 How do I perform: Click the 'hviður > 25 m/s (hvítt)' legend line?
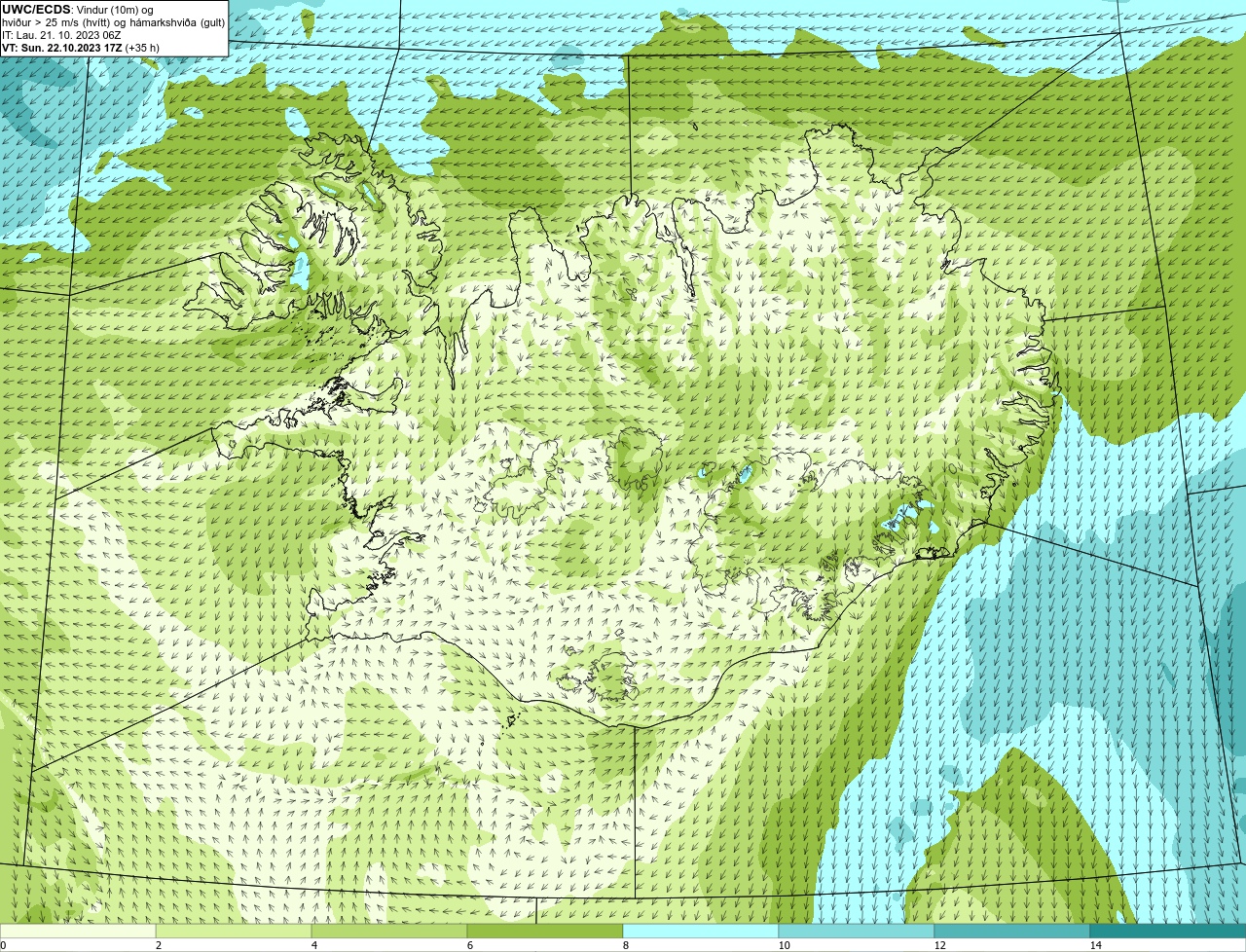(57, 22)
